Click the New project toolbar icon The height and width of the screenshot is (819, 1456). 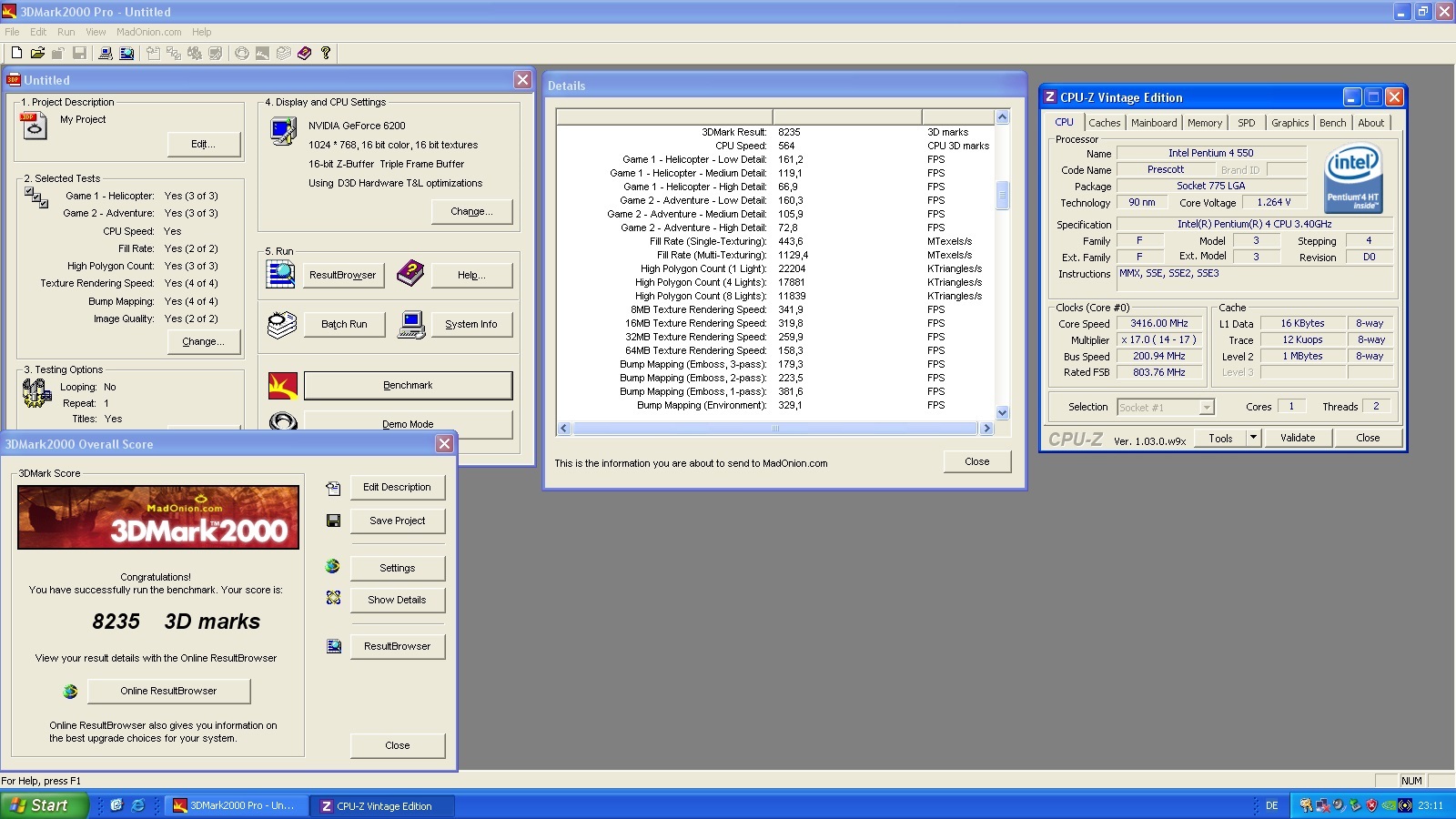click(16, 53)
